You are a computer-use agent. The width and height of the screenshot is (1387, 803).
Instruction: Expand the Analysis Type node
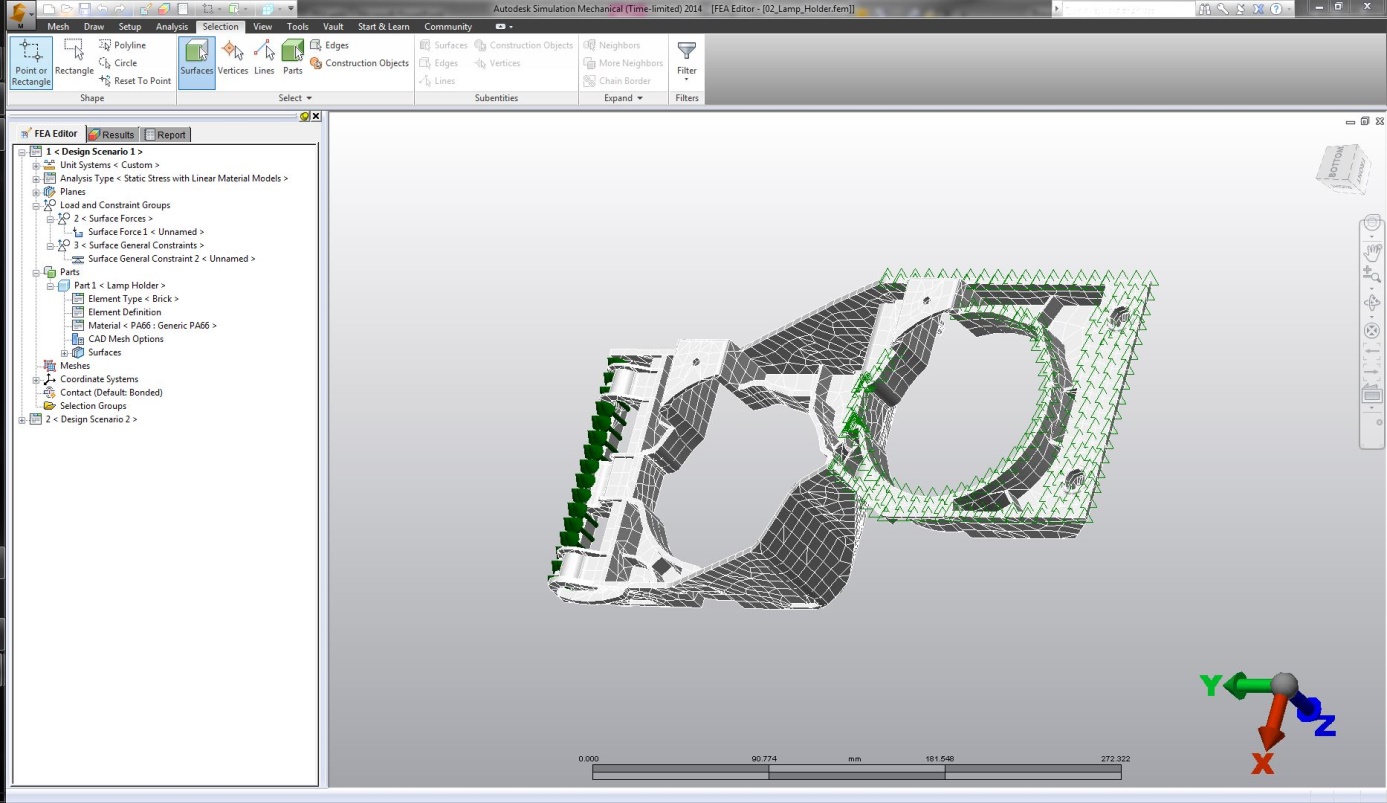pyautogui.click(x=36, y=178)
